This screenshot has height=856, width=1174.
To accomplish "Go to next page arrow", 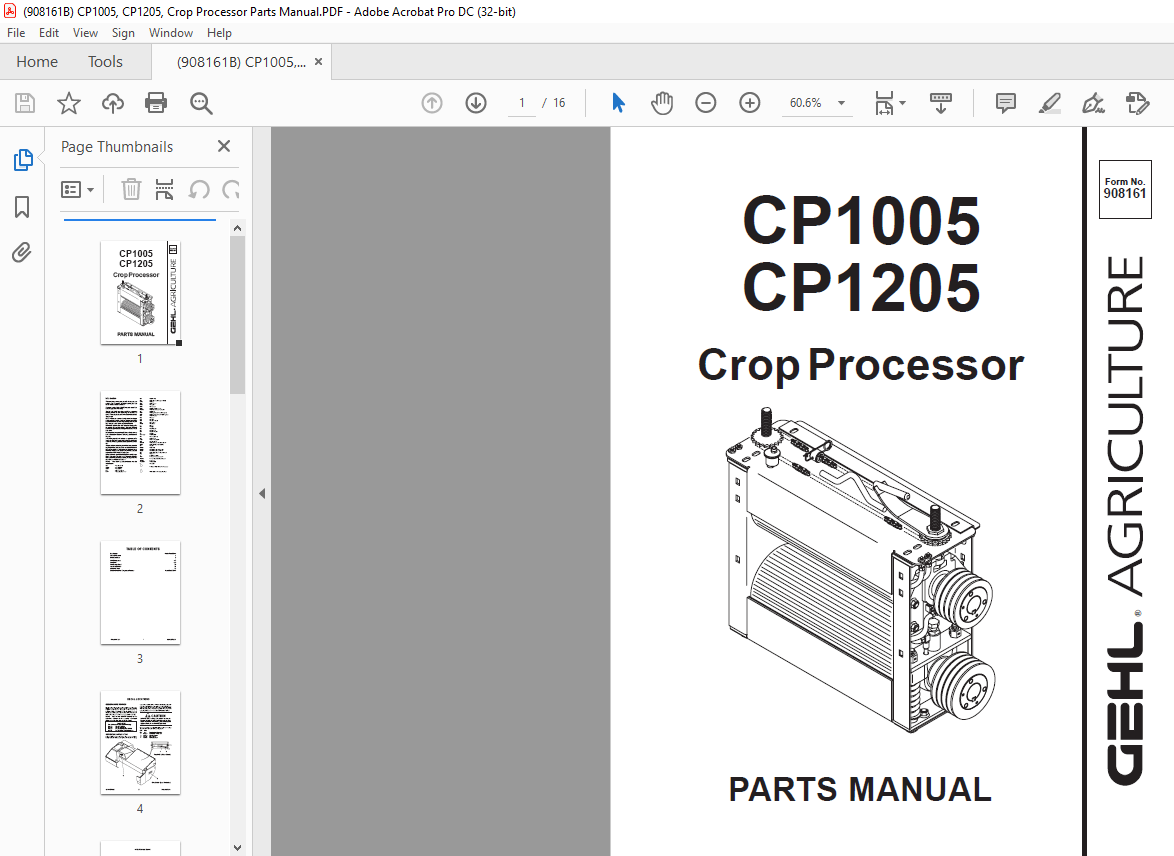I will (476, 103).
